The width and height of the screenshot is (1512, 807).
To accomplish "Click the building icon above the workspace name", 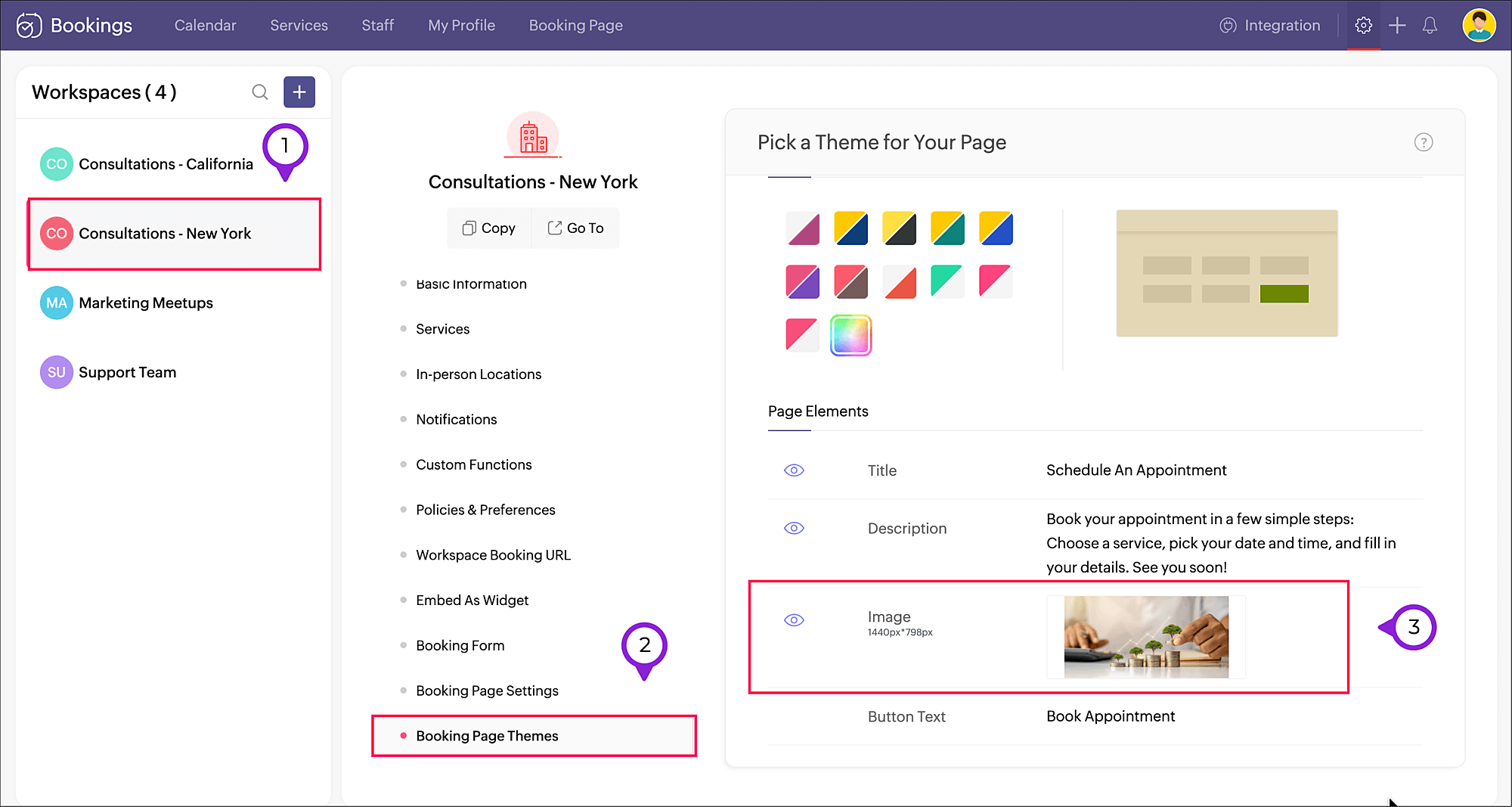I will [x=533, y=136].
